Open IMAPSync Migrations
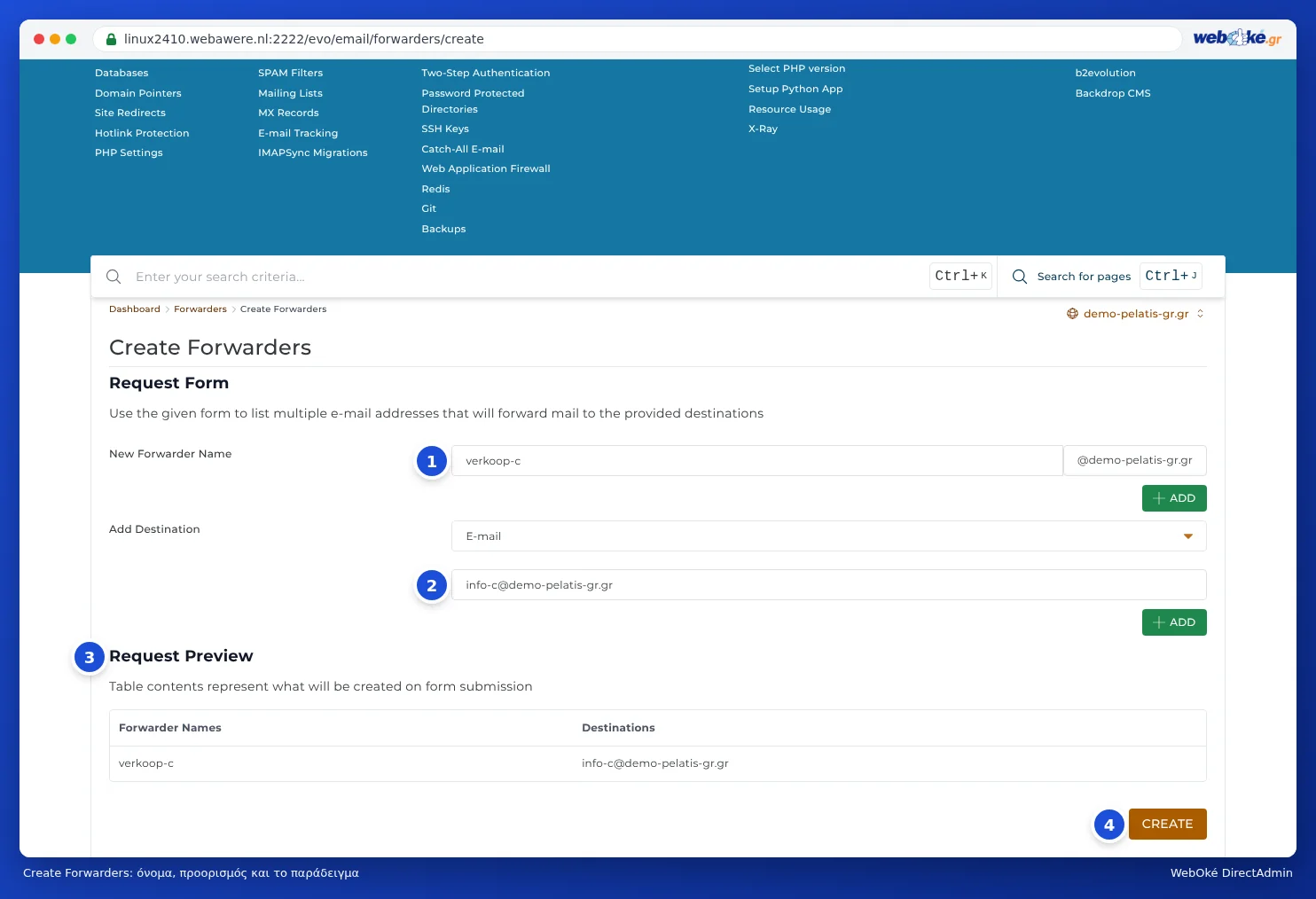The height and width of the screenshot is (899, 1316). point(313,152)
